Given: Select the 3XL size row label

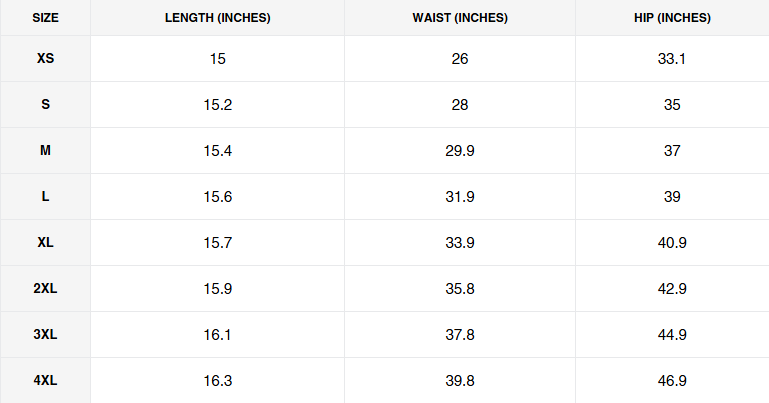Looking at the screenshot, I should tap(45, 335).
